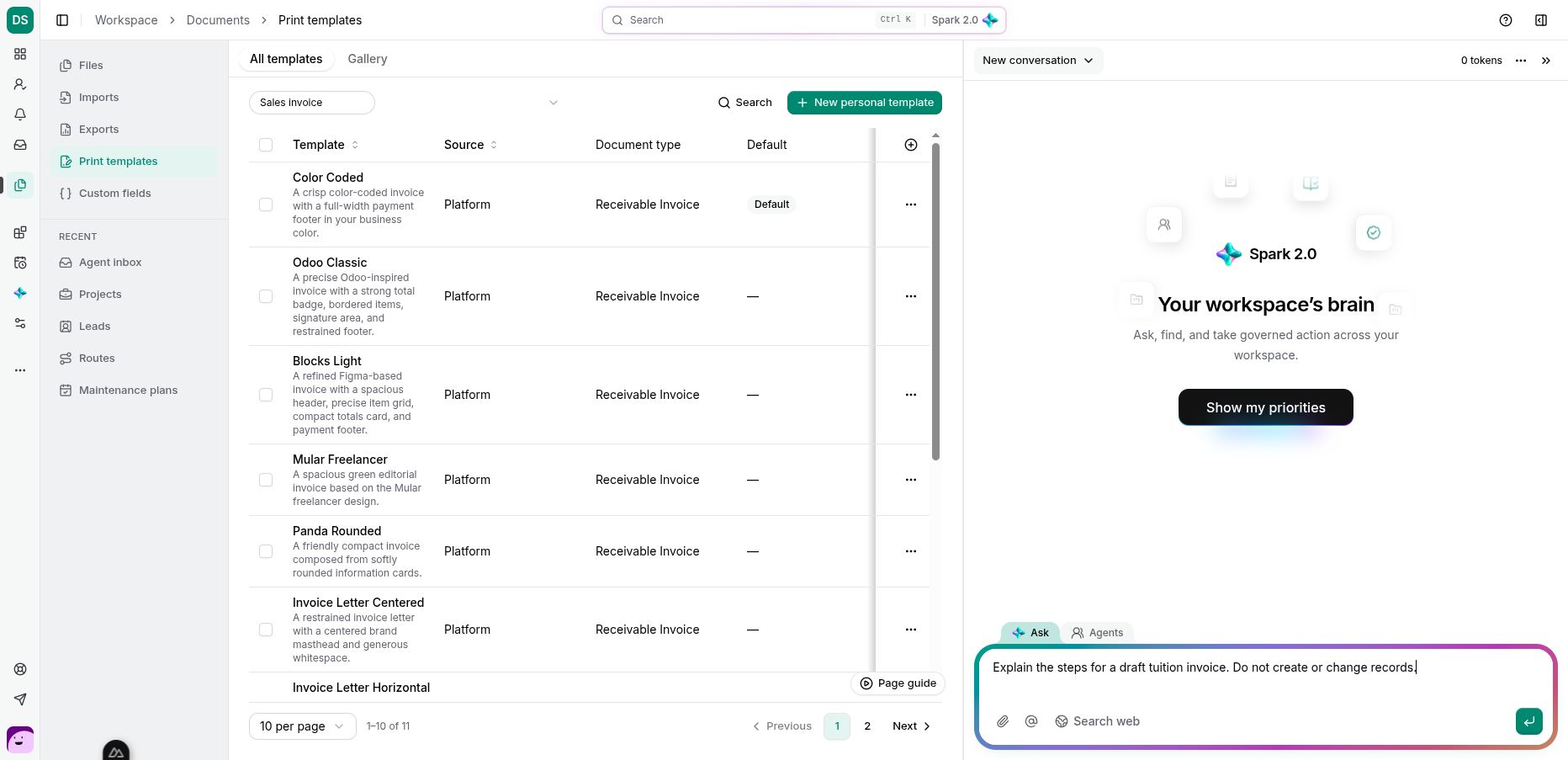Toggle the right panel layout icon
Image resolution: width=1568 pixels, height=760 pixels.
1541,20
